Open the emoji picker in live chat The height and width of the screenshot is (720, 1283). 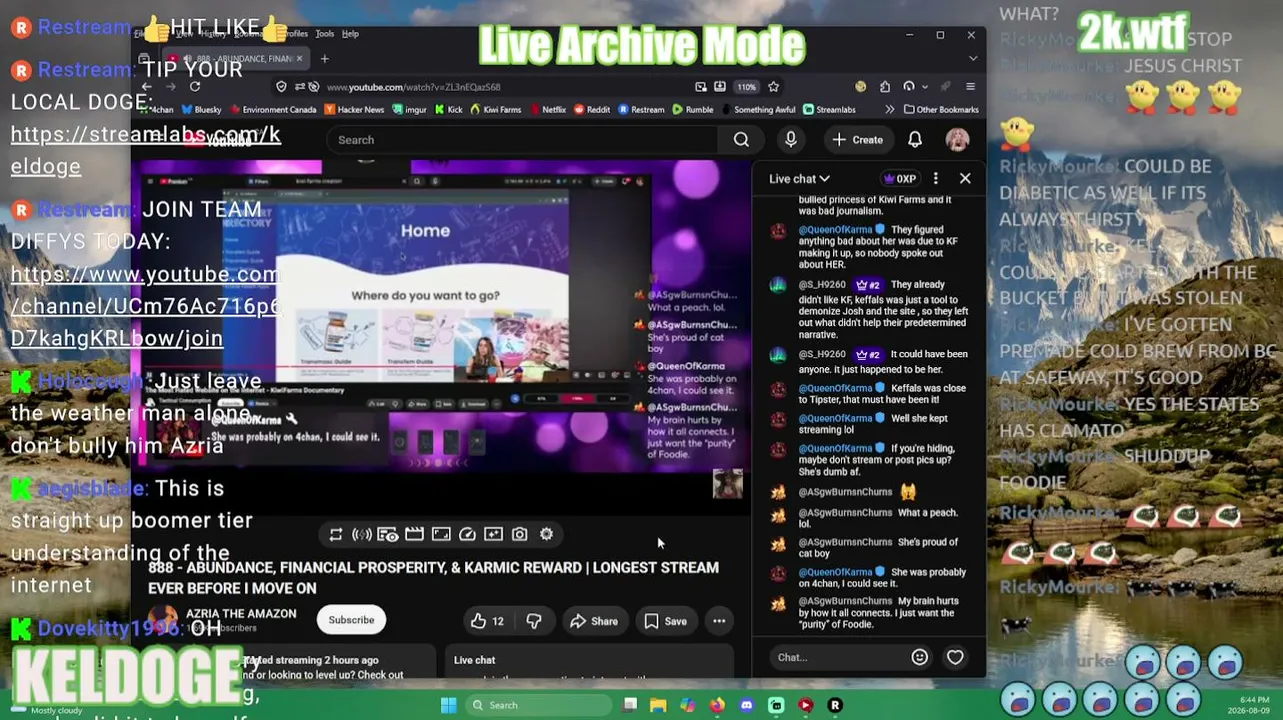tap(919, 657)
